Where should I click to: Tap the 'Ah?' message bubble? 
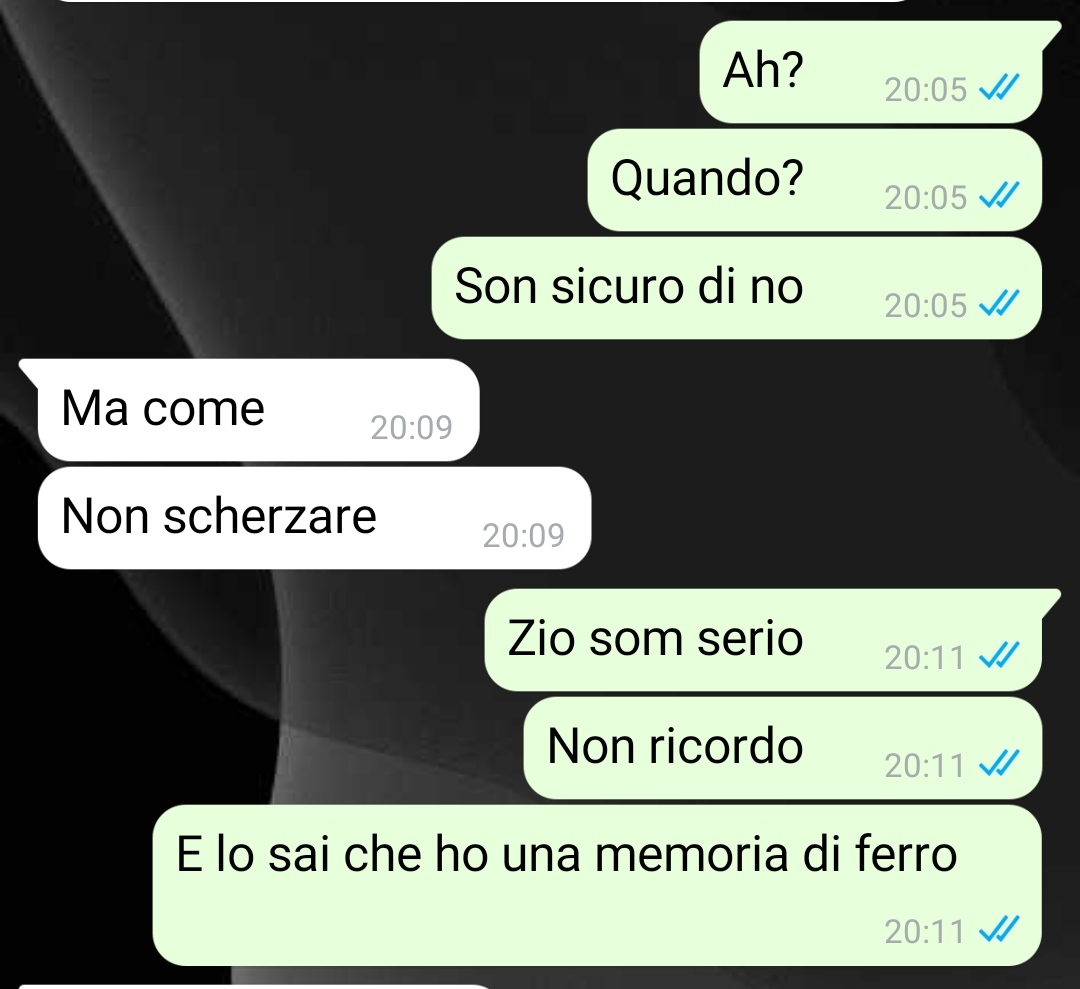(871, 72)
